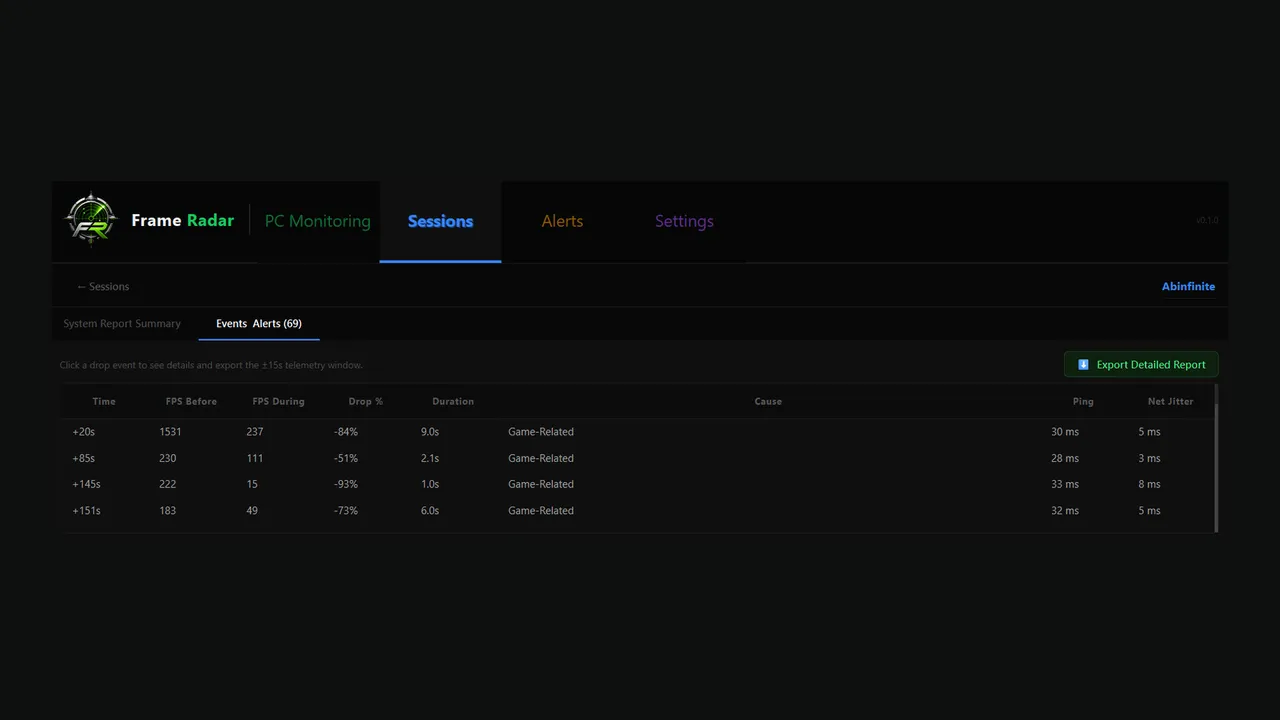Click the Duration column header
Image resolution: width=1280 pixels, height=720 pixels.
[x=453, y=402]
